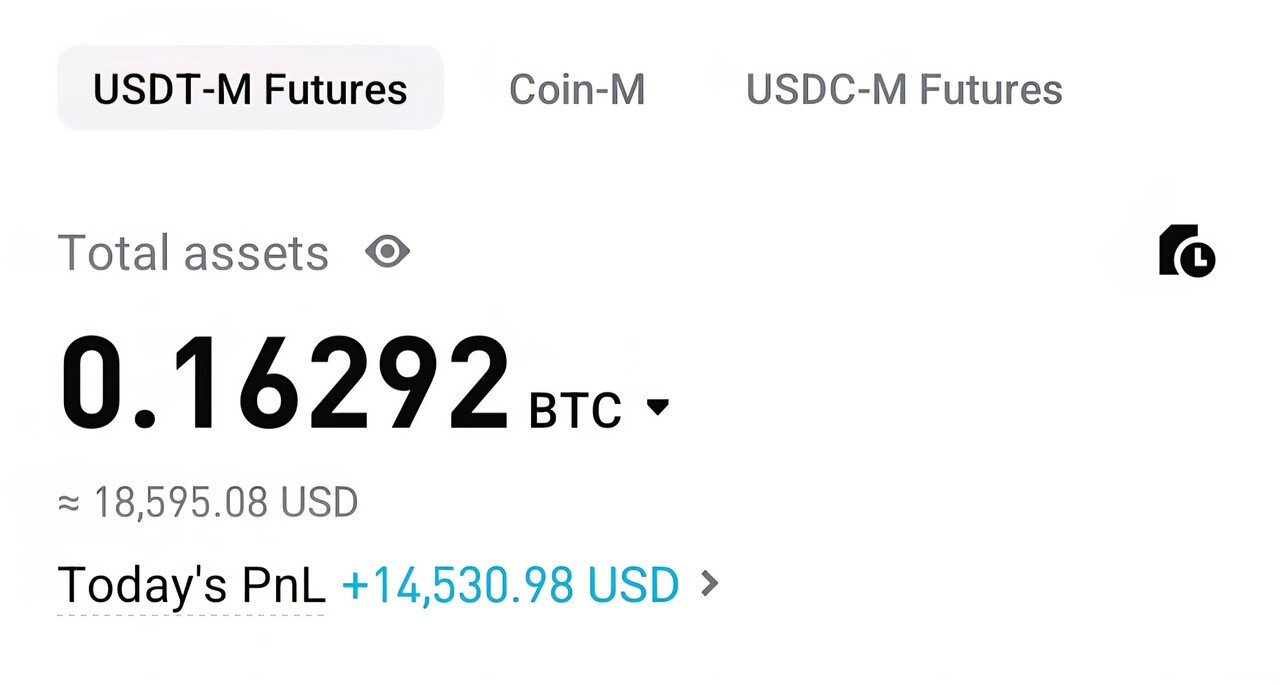This screenshot has height=684, width=1280.
Task: Click the dashed underline beneath Today's PnL
Action: pos(191,614)
